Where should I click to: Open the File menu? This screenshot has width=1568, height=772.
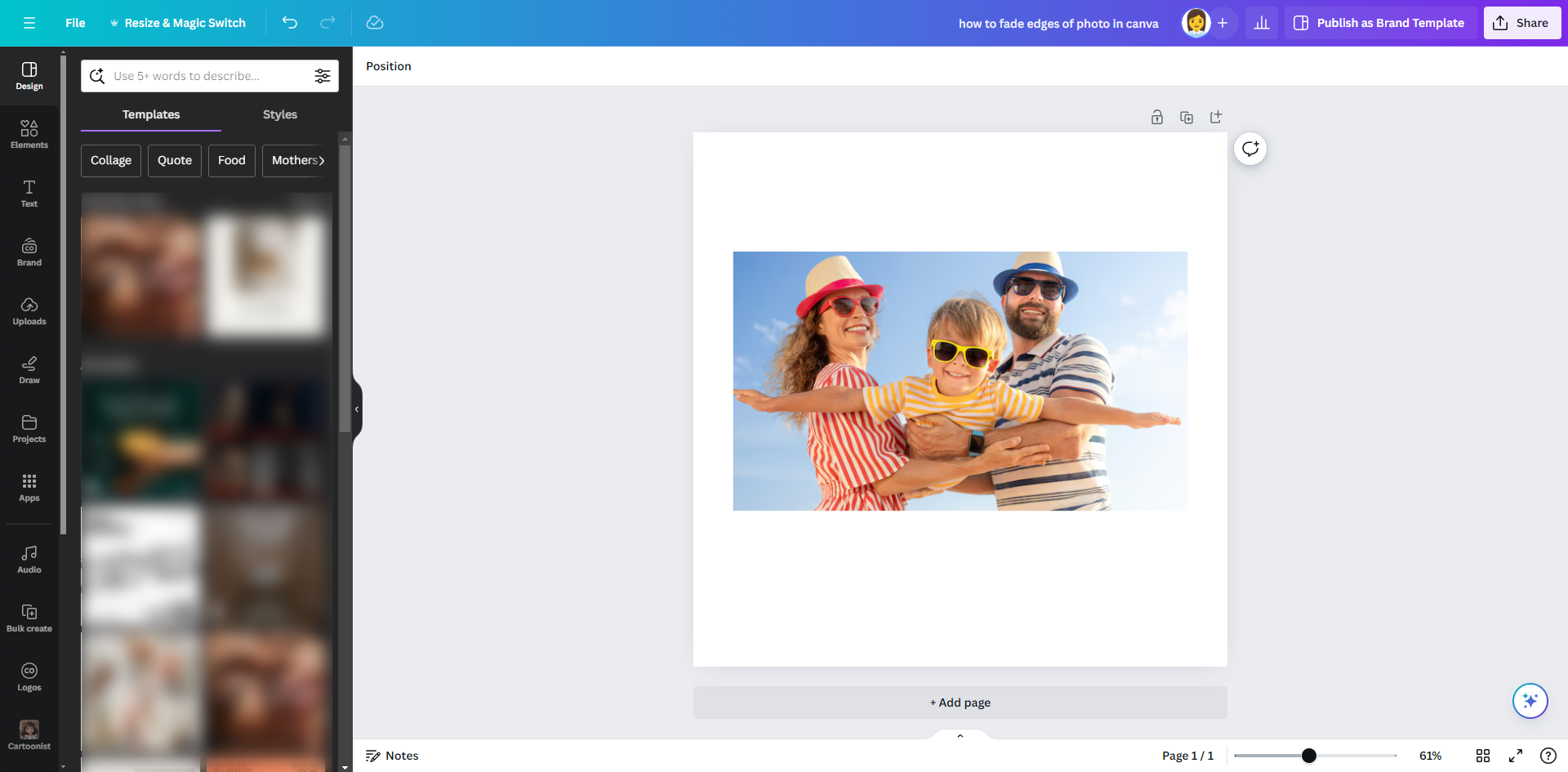point(75,23)
